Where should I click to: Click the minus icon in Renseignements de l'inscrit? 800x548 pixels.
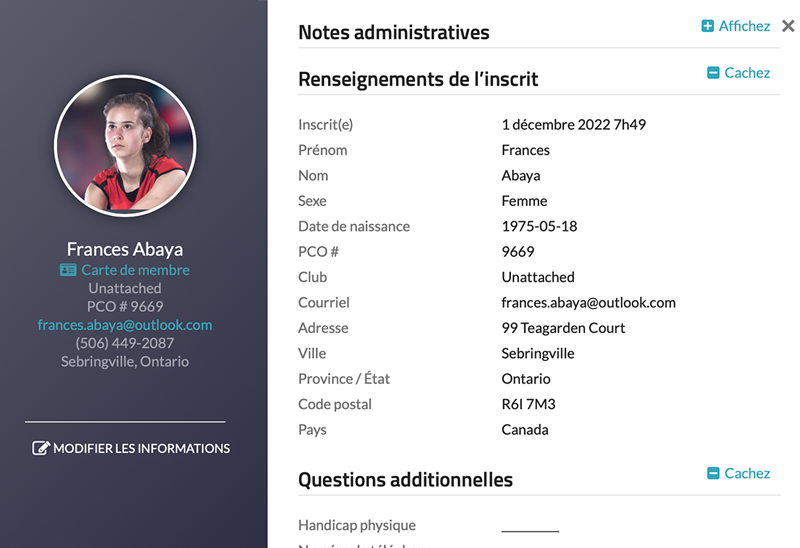tap(713, 73)
